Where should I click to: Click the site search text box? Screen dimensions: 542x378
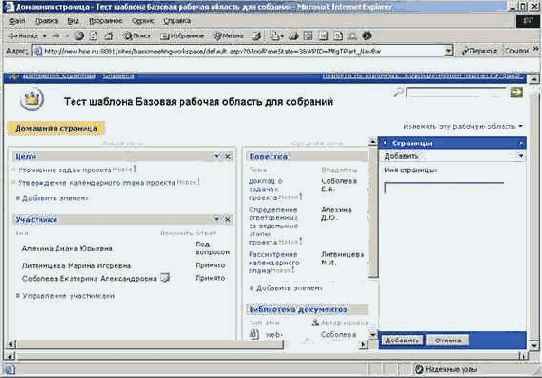457,92
